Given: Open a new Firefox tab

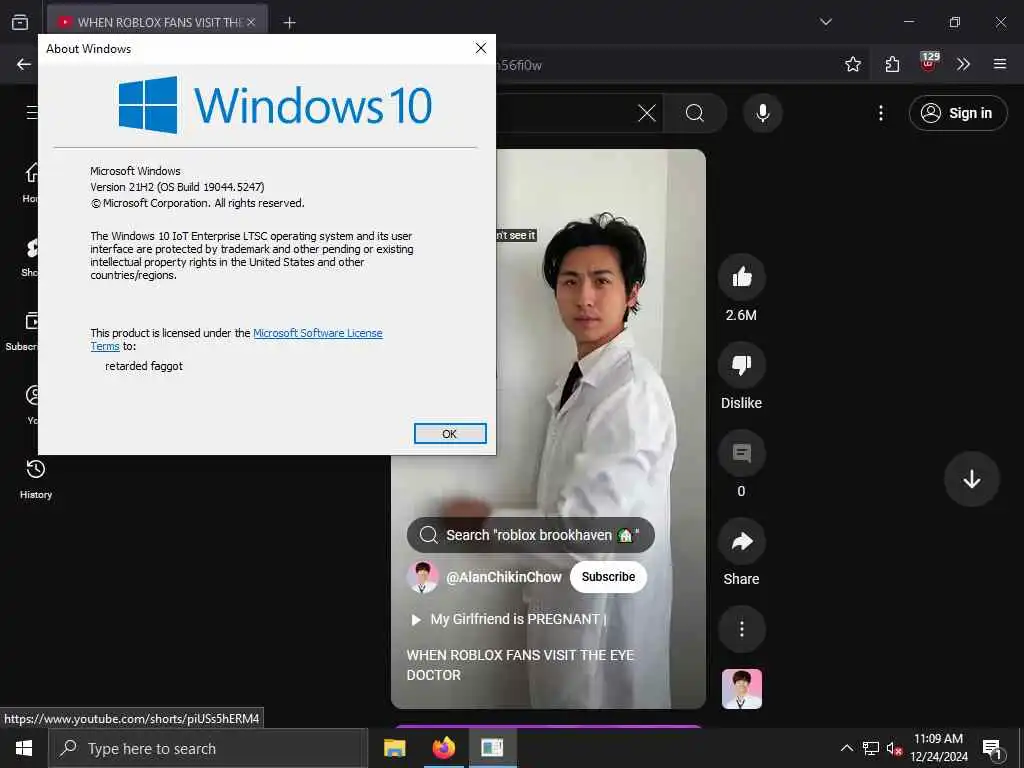Looking at the screenshot, I should point(289,23).
